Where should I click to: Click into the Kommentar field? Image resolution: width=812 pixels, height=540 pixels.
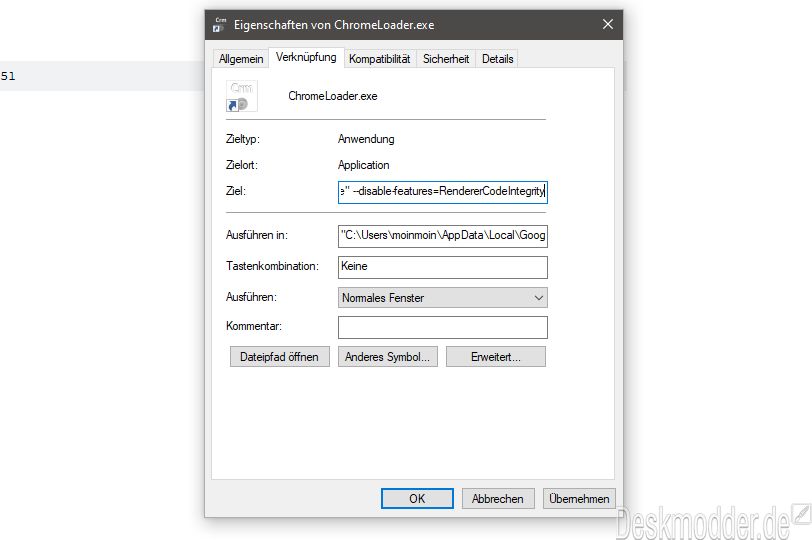[443, 327]
